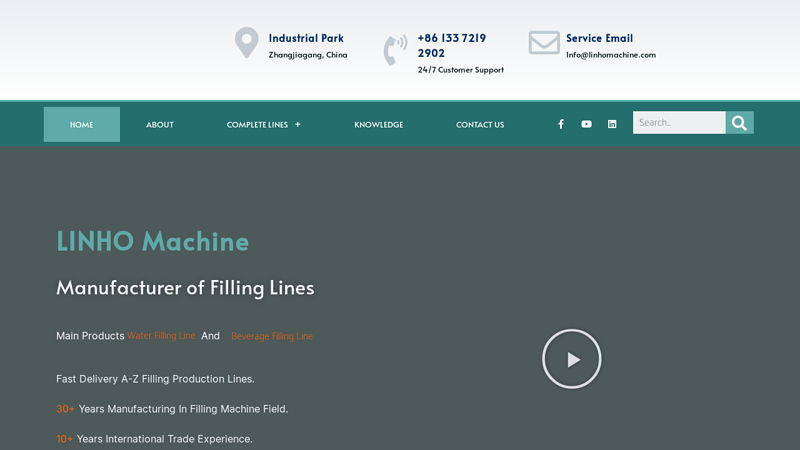Open the About menu item
800x450 pixels.
click(x=160, y=124)
